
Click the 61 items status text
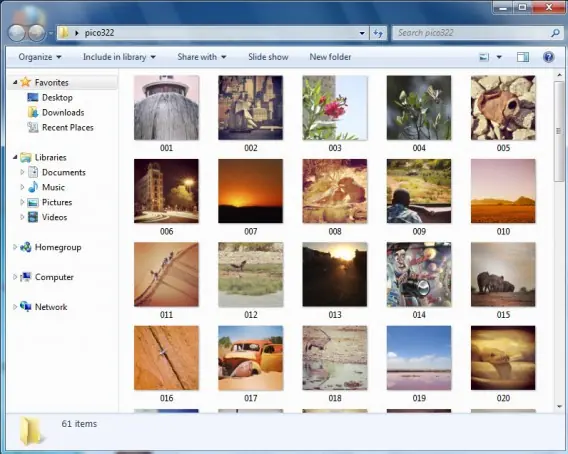(79, 424)
